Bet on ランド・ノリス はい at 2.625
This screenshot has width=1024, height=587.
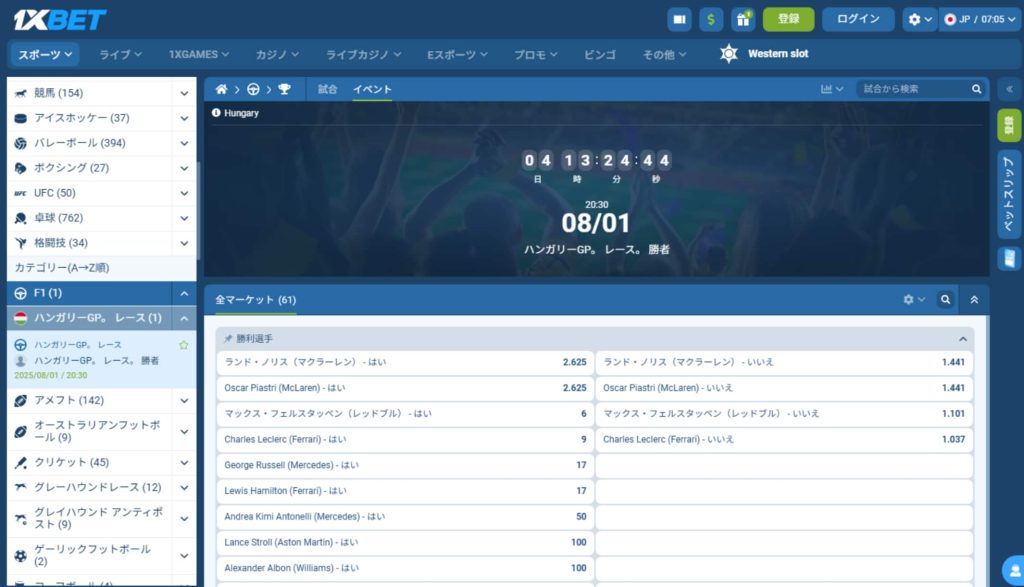click(x=405, y=362)
